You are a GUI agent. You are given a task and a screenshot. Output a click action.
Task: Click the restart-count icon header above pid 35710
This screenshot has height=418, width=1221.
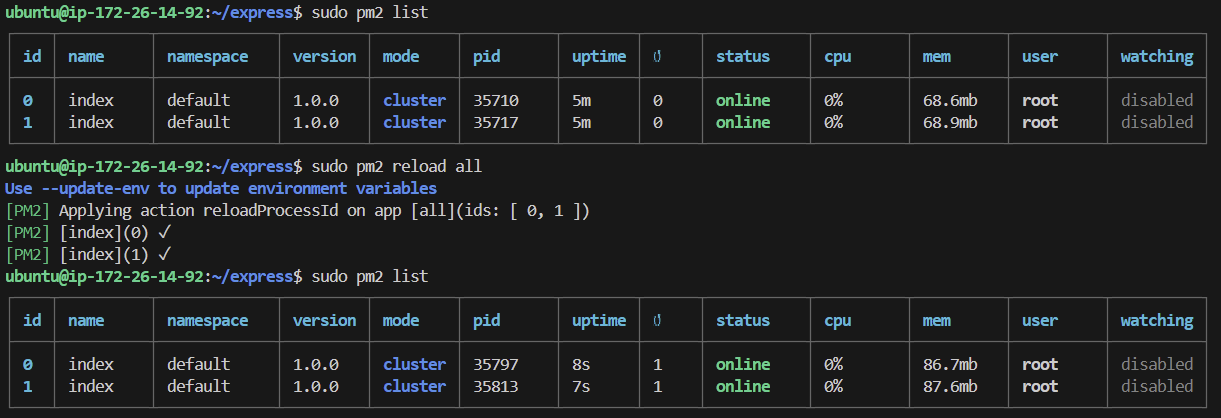(x=657, y=56)
